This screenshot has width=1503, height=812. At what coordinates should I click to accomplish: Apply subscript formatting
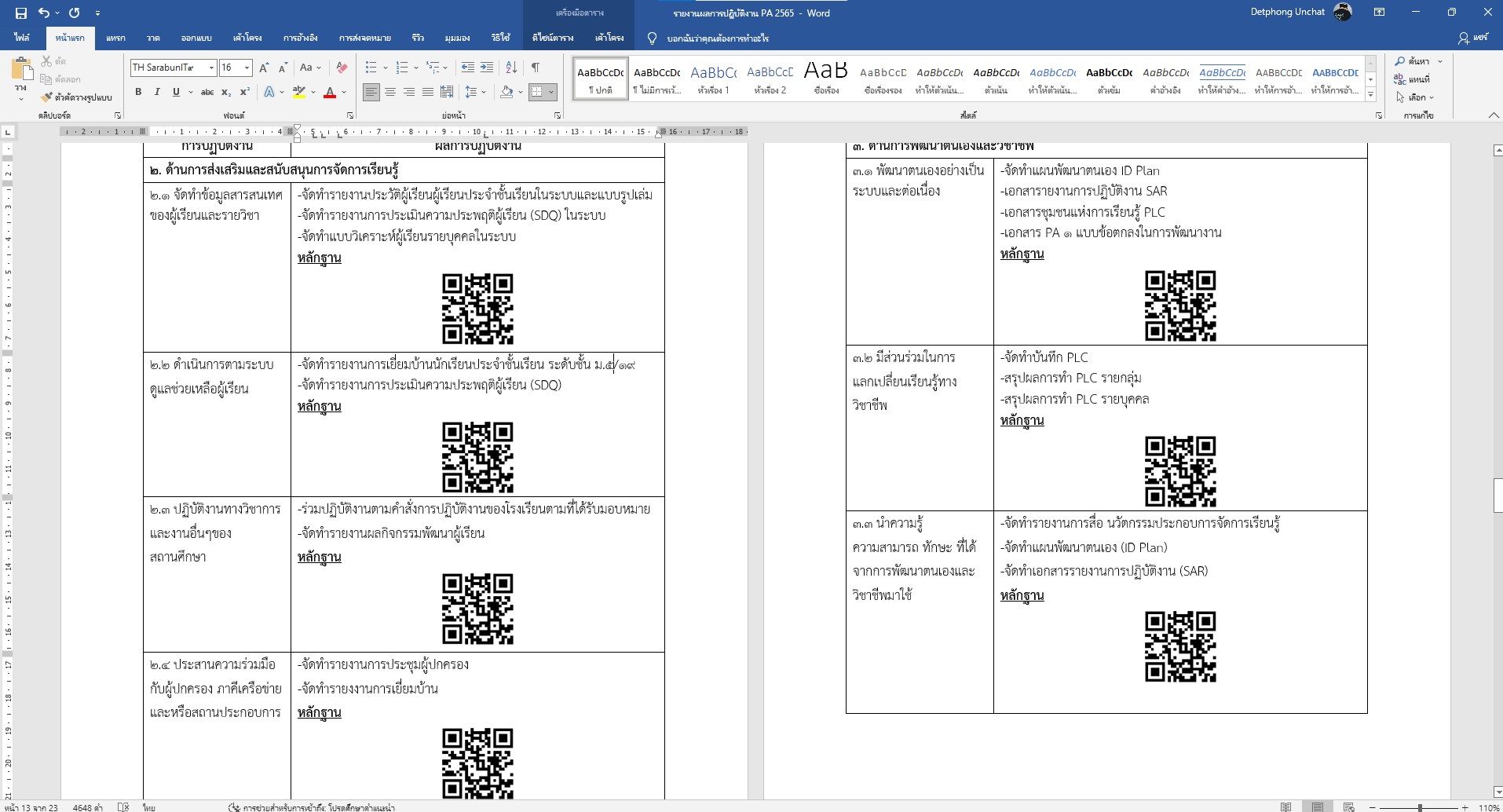(x=226, y=92)
